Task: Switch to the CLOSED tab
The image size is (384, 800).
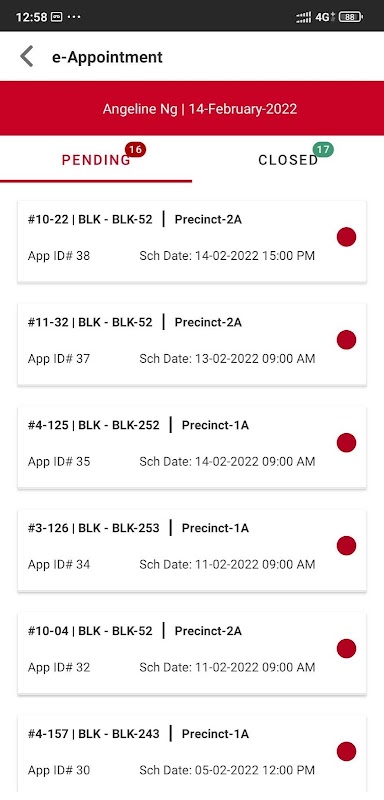Action: pyautogui.click(x=288, y=160)
